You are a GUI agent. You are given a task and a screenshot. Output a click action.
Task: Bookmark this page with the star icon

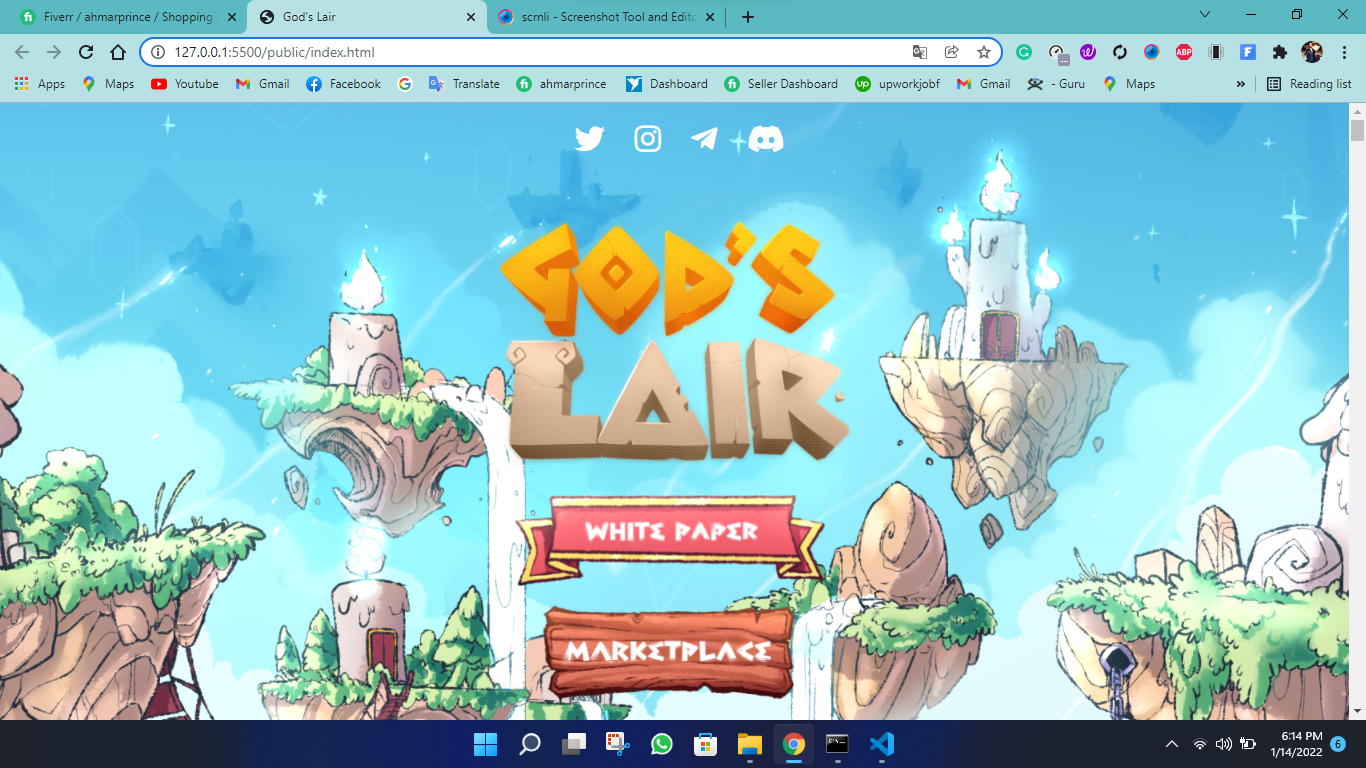click(984, 52)
